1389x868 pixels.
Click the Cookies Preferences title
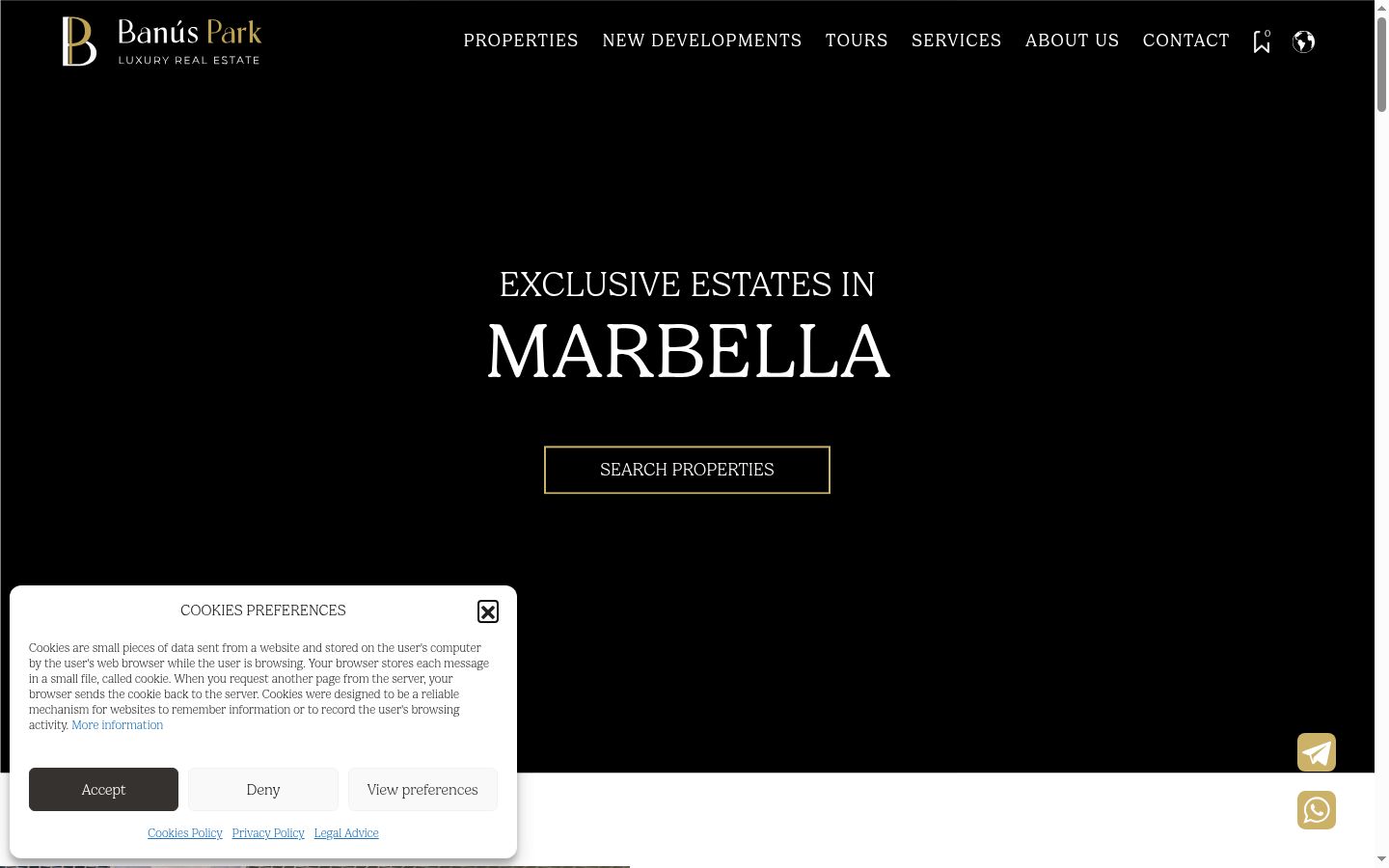(x=263, y=610)
